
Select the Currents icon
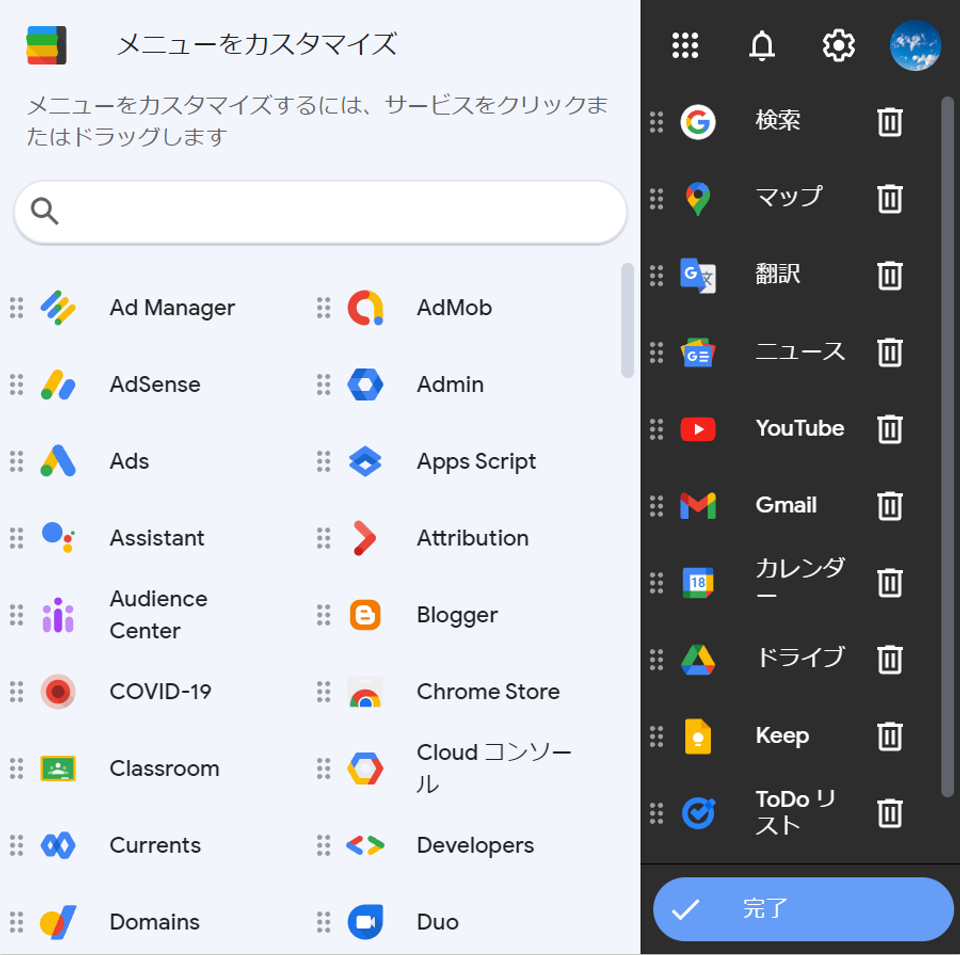pyautogui.click(x=58, y=845)
